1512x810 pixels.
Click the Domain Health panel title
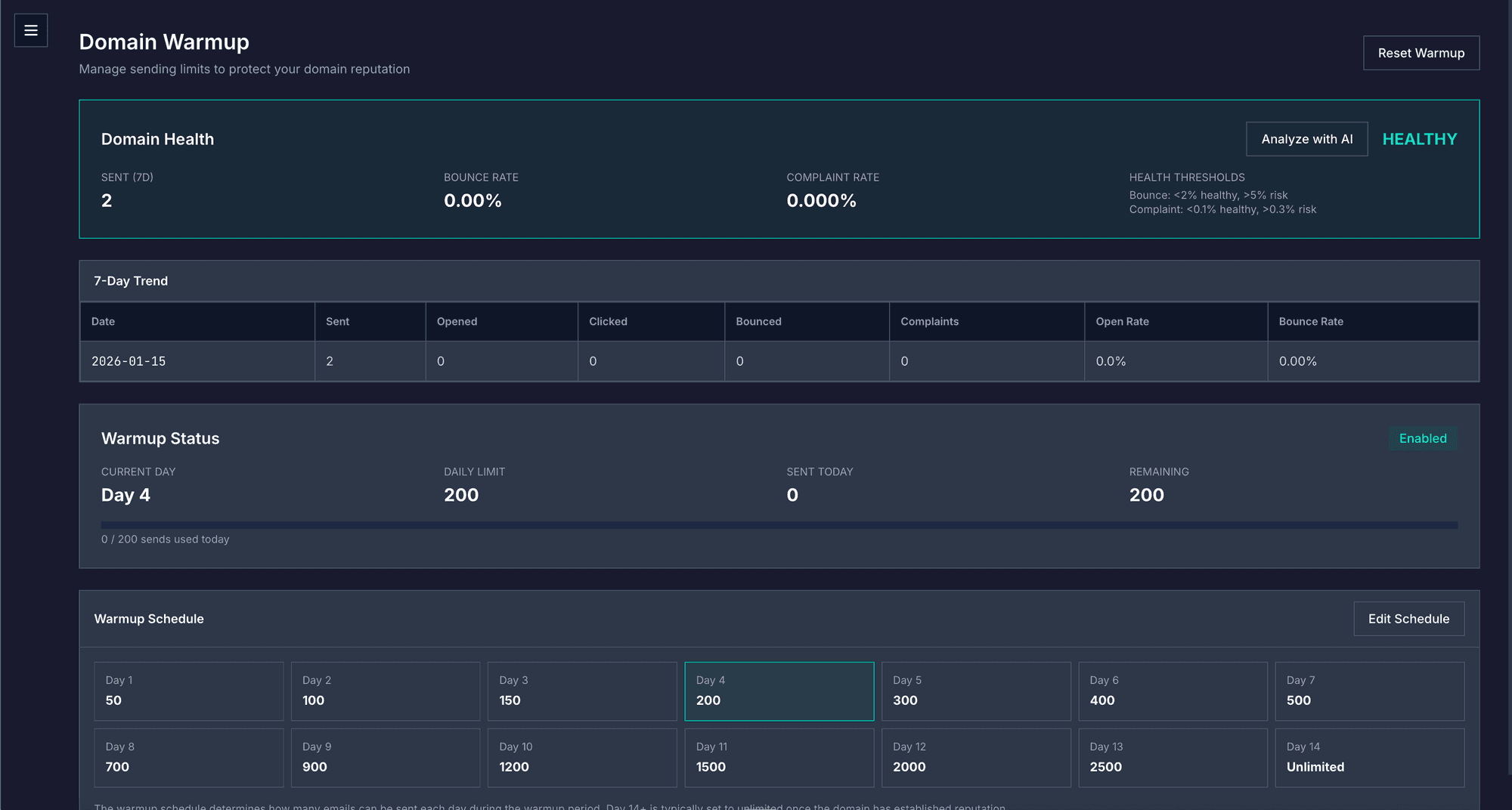click(x=157, y=138)
